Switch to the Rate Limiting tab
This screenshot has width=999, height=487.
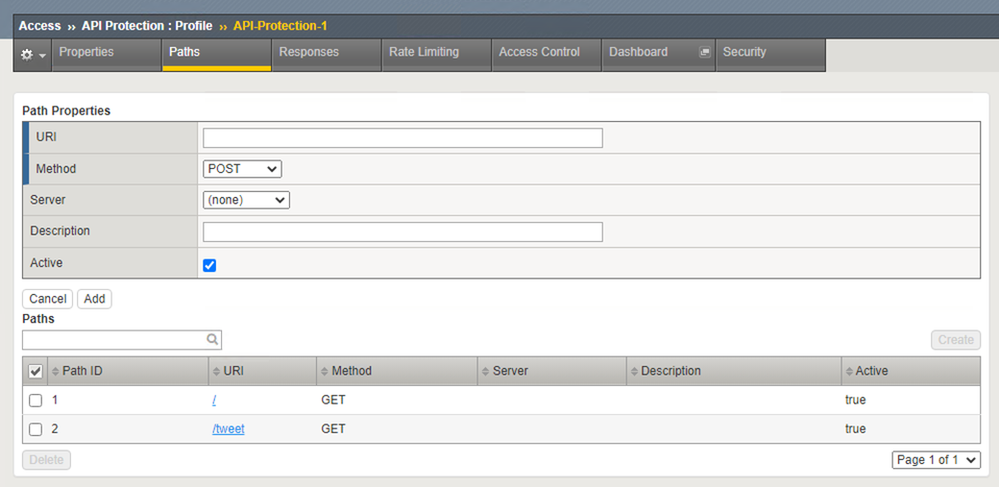(x=424, y=52)
